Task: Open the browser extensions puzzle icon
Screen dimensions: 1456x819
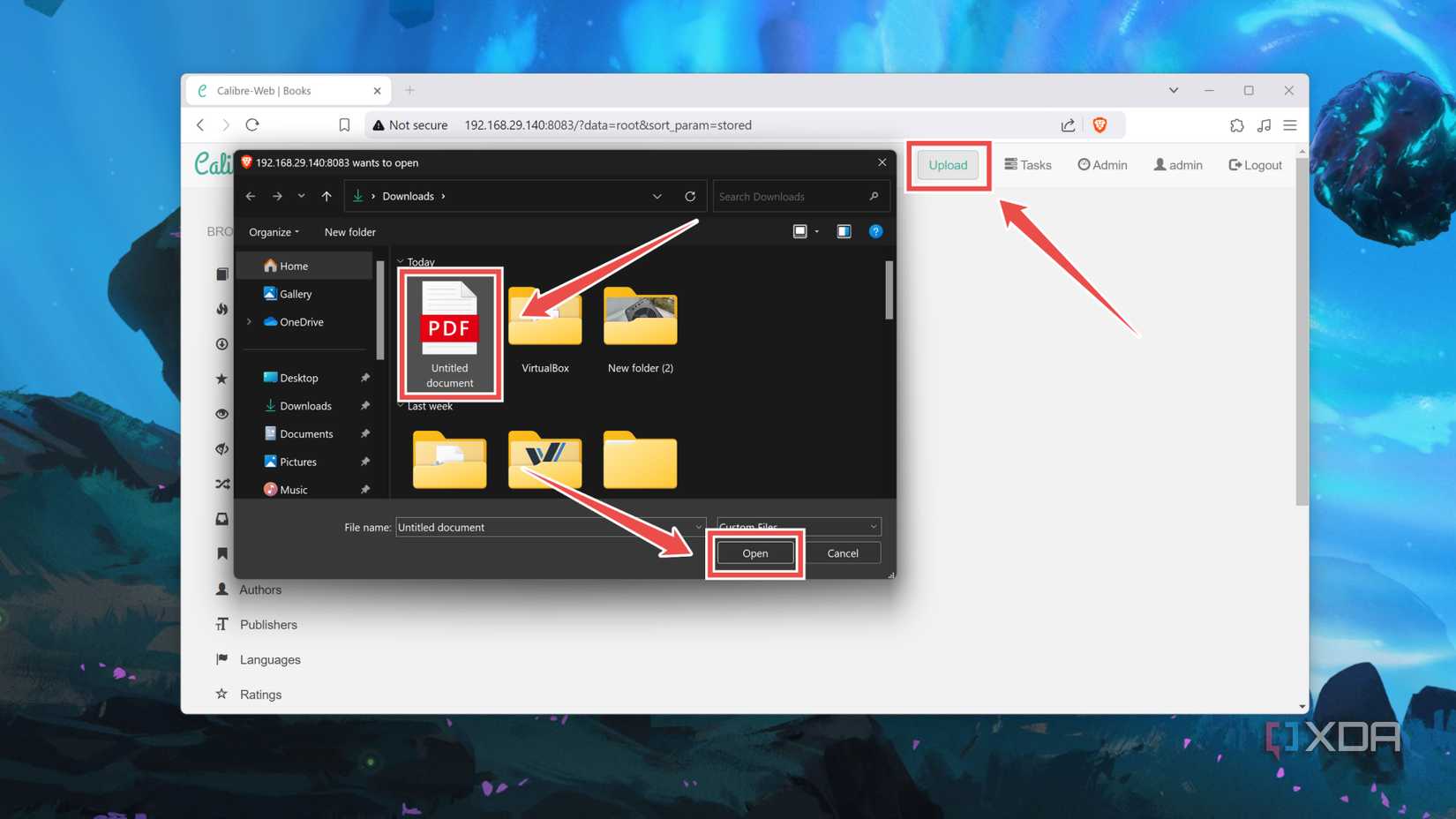Action: pos(1237,125)
